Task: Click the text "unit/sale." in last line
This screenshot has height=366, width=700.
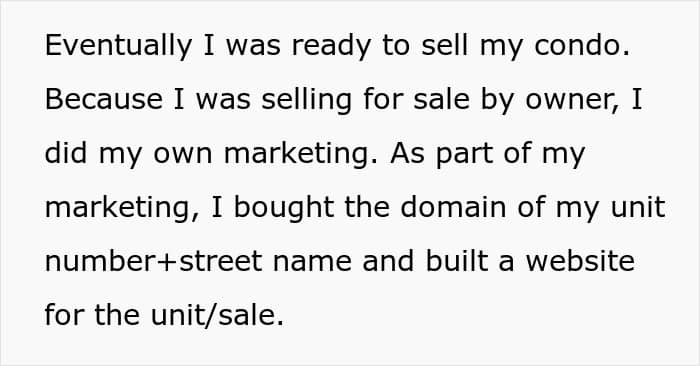Action: click(217, 315)
